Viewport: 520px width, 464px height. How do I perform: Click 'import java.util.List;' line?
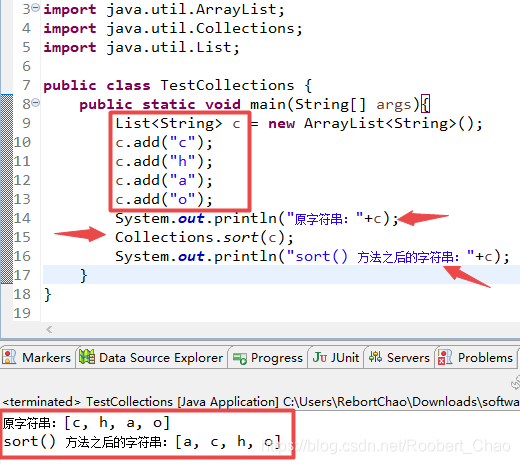click(x=141, y=47)
